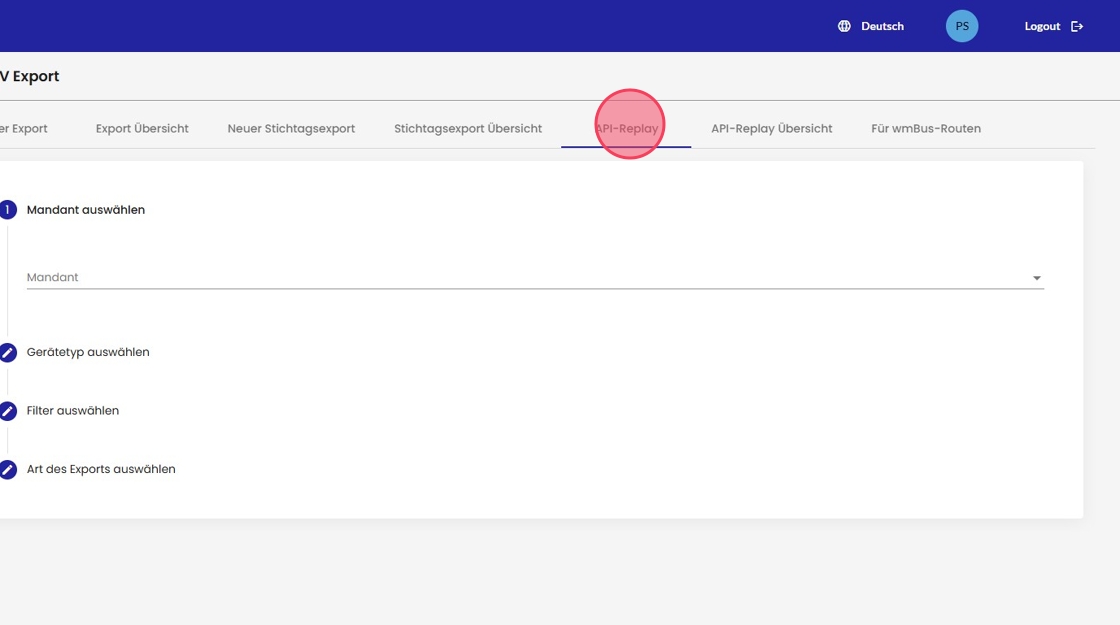Click the Mandant auswählen step heading
The image size is (1120, 625).
(86, 210)
